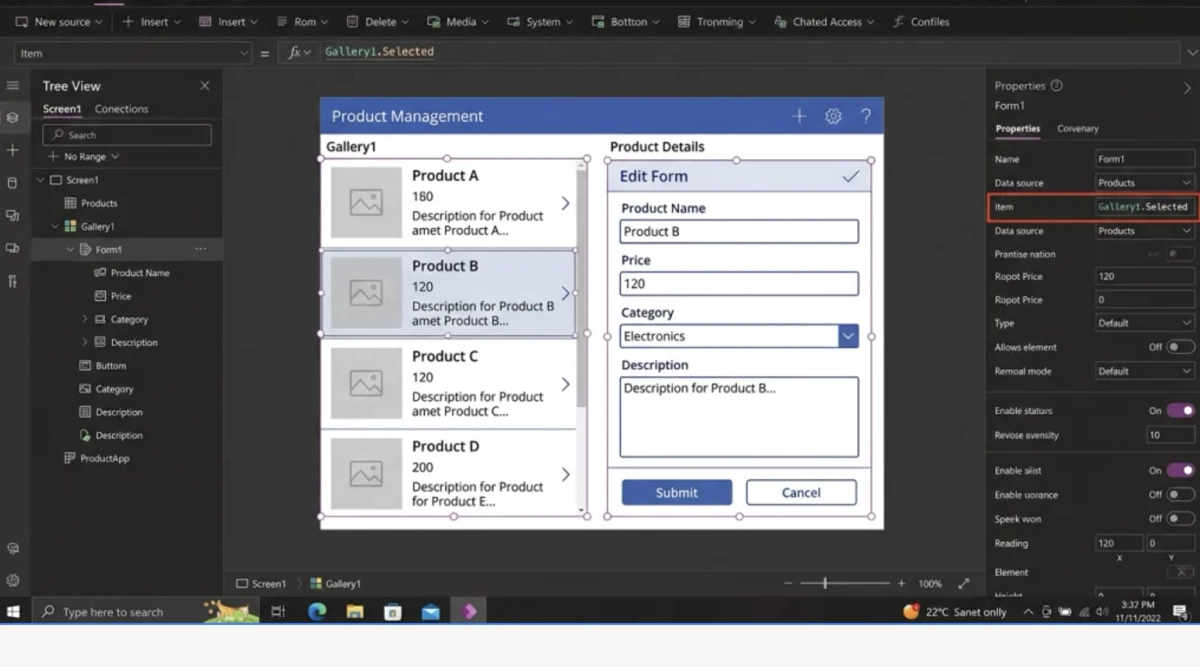Image resolution: width=1200 pixels, height=667 pixels.
Task: Toggle the Allows element switch
Action: [x=1180, y=347]
